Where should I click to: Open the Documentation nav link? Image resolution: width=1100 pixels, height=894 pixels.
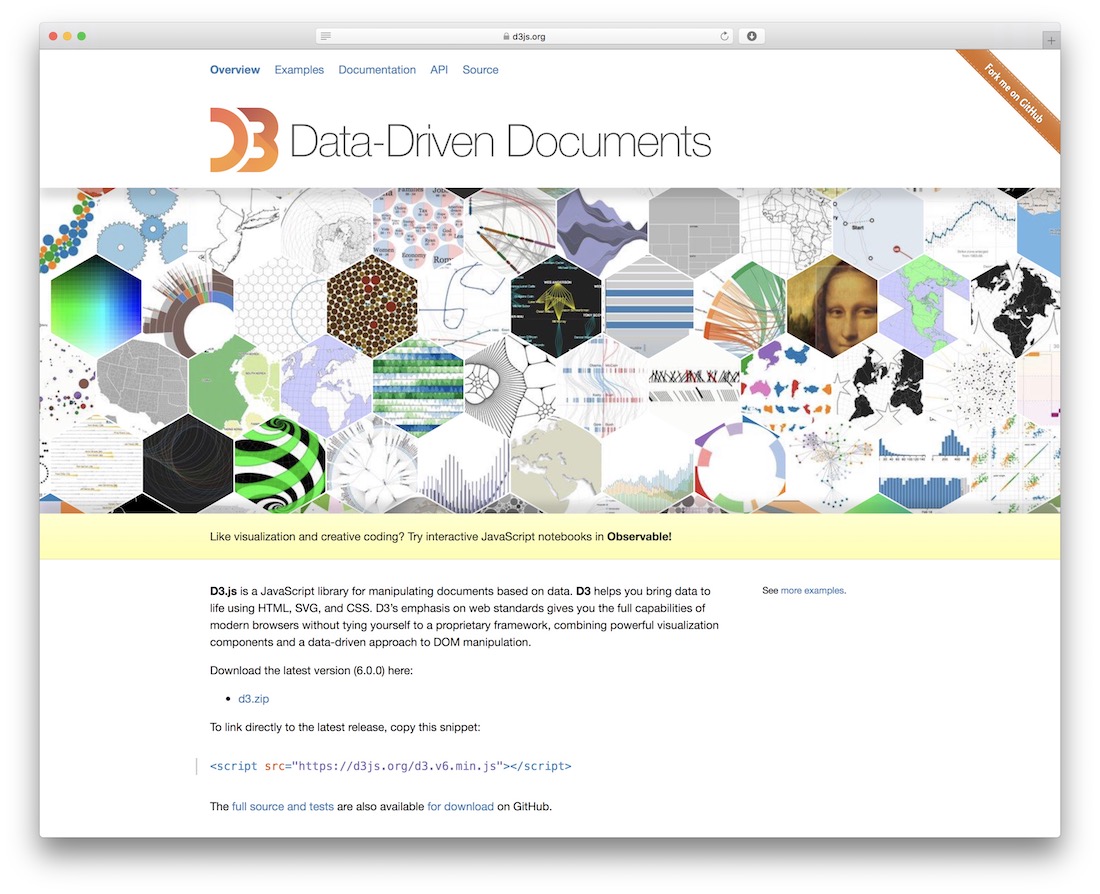coord(377,69)
